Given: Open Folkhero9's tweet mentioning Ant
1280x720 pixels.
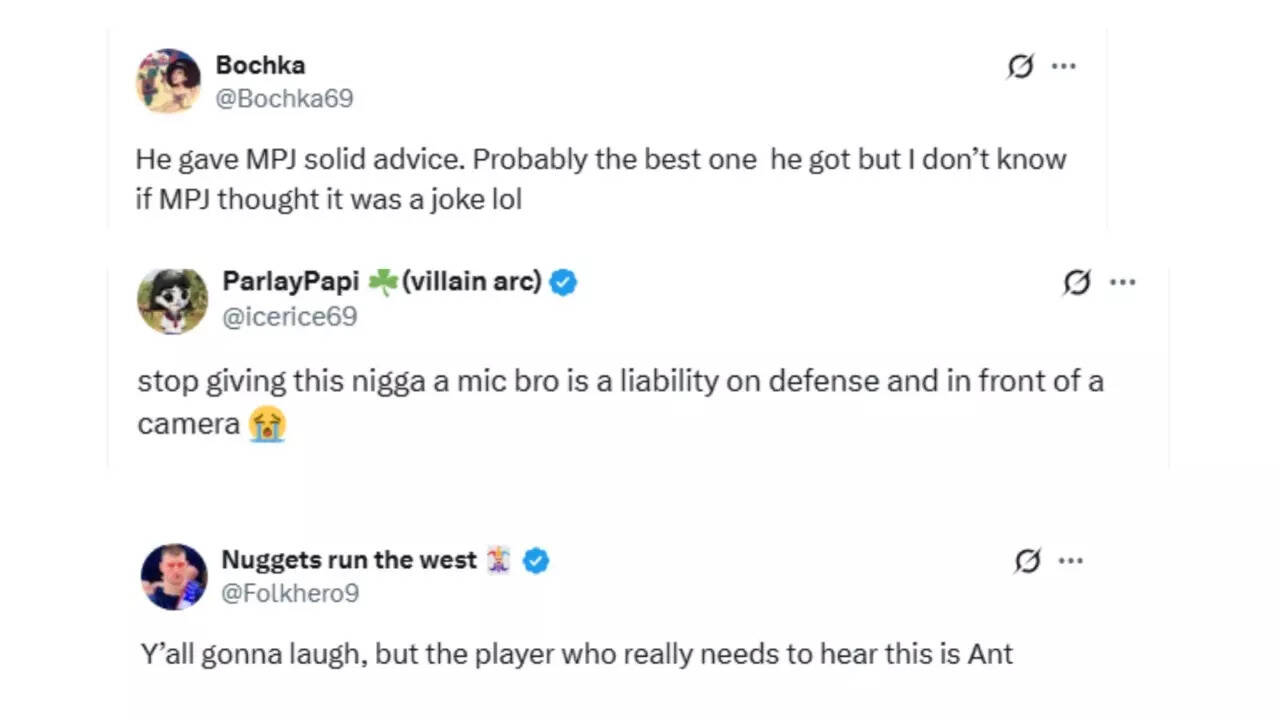Looking at the screenshot, I should tap(574, 653).
